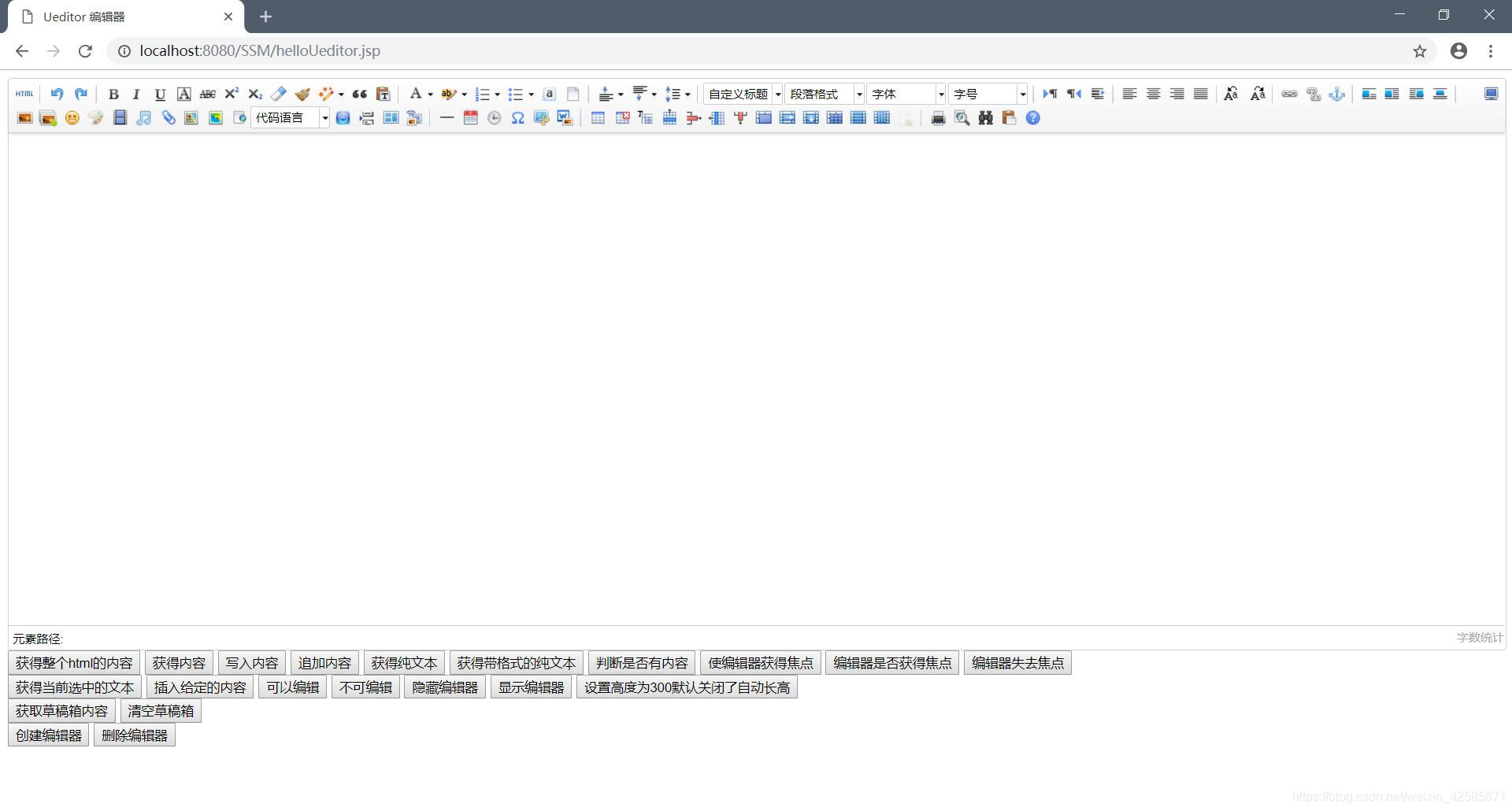Bookmark this page with the star
1512x811 pixels.
1419,51
